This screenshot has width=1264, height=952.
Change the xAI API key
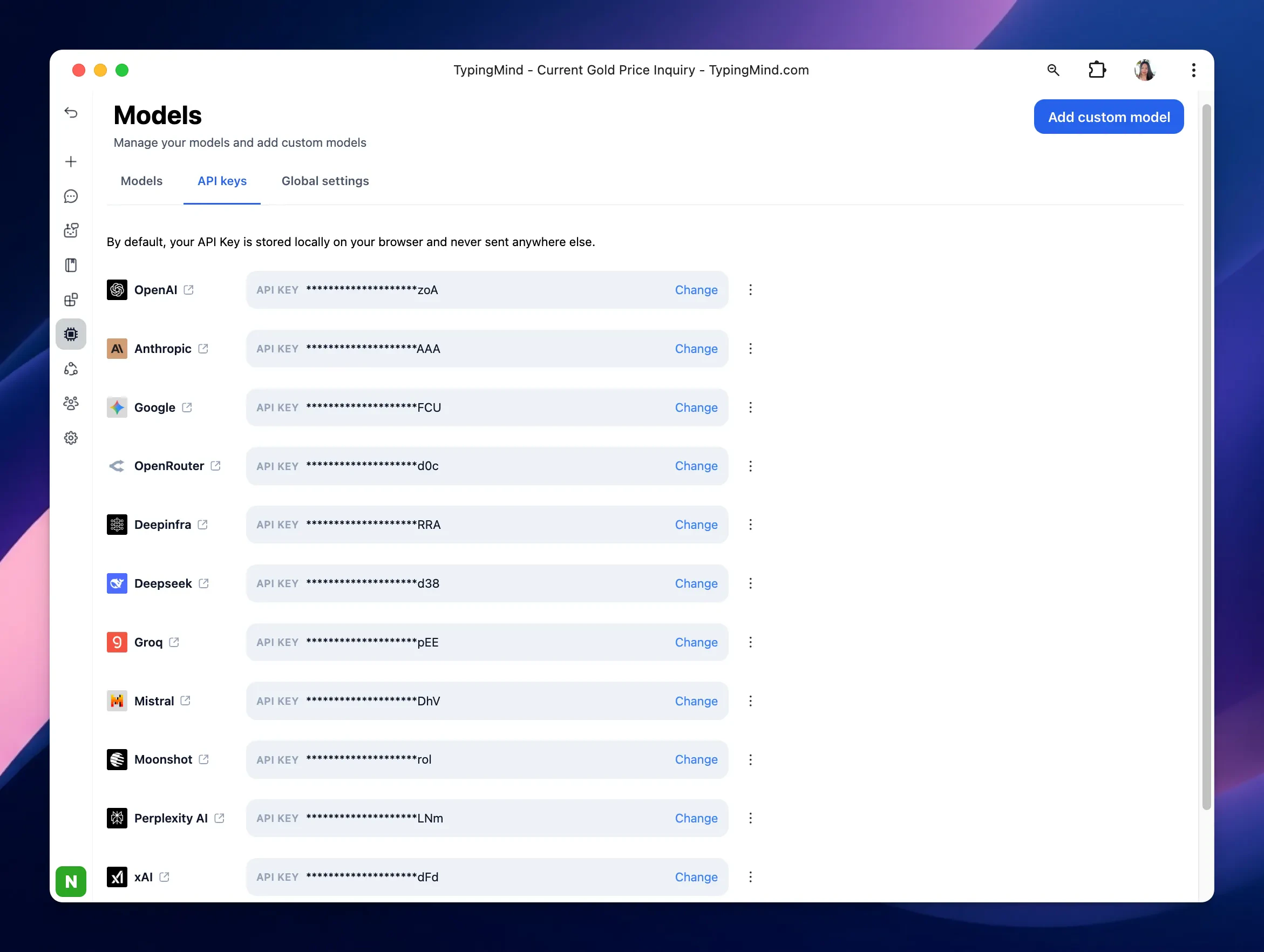pos(696,877)
